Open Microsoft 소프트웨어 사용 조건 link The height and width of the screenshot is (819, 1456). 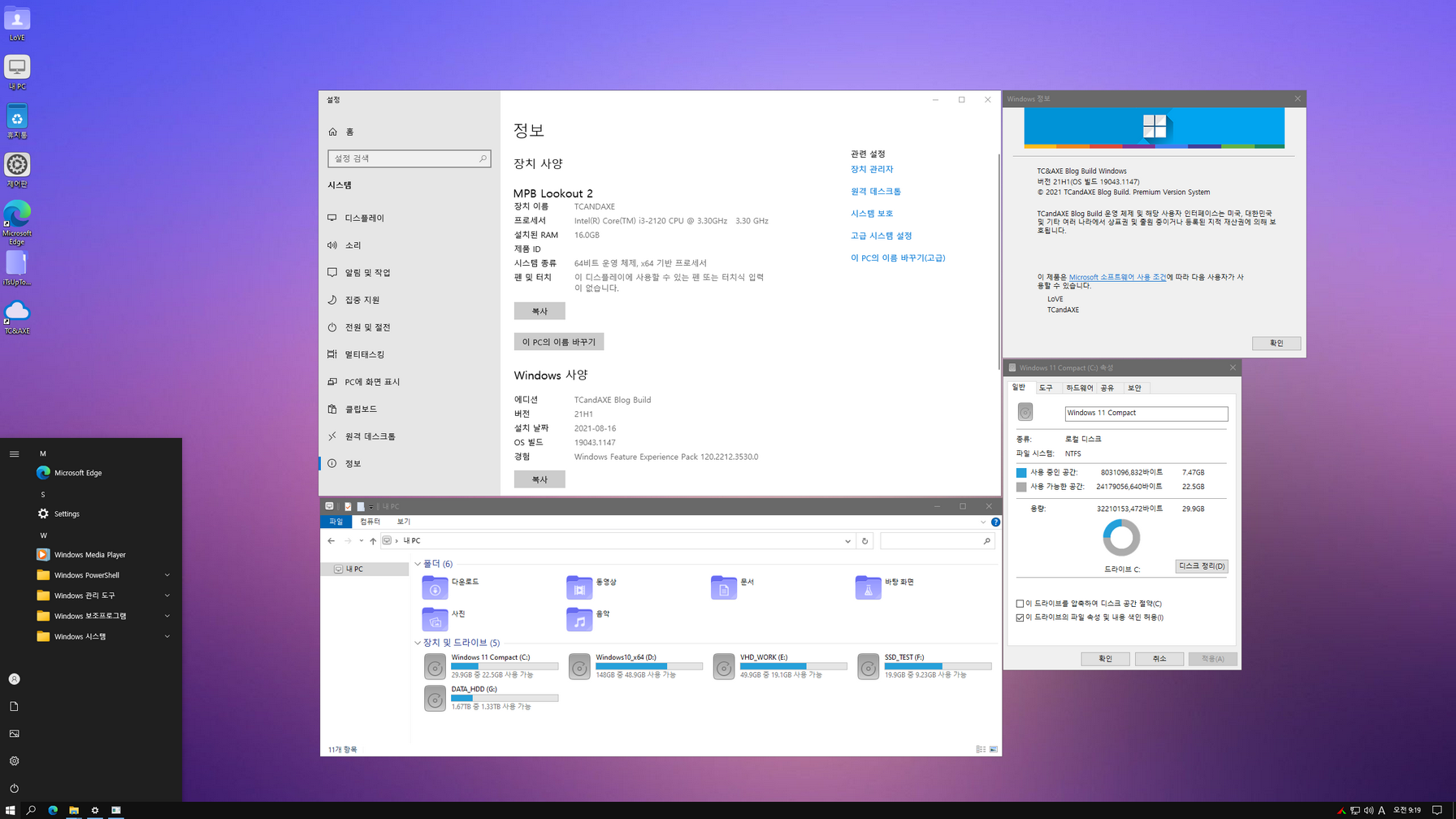point(1117,277)
